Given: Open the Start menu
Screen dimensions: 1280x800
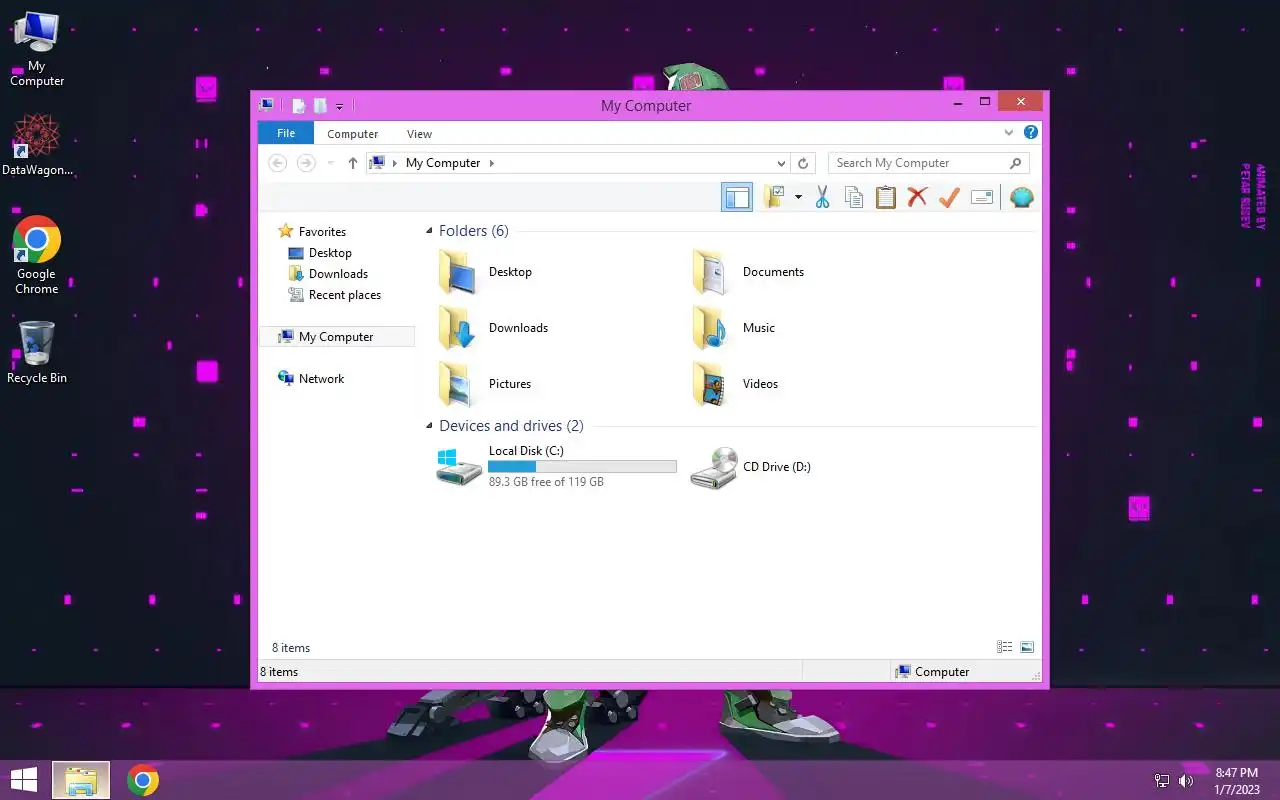Looking at the screenshot, I should pos(23,780).
